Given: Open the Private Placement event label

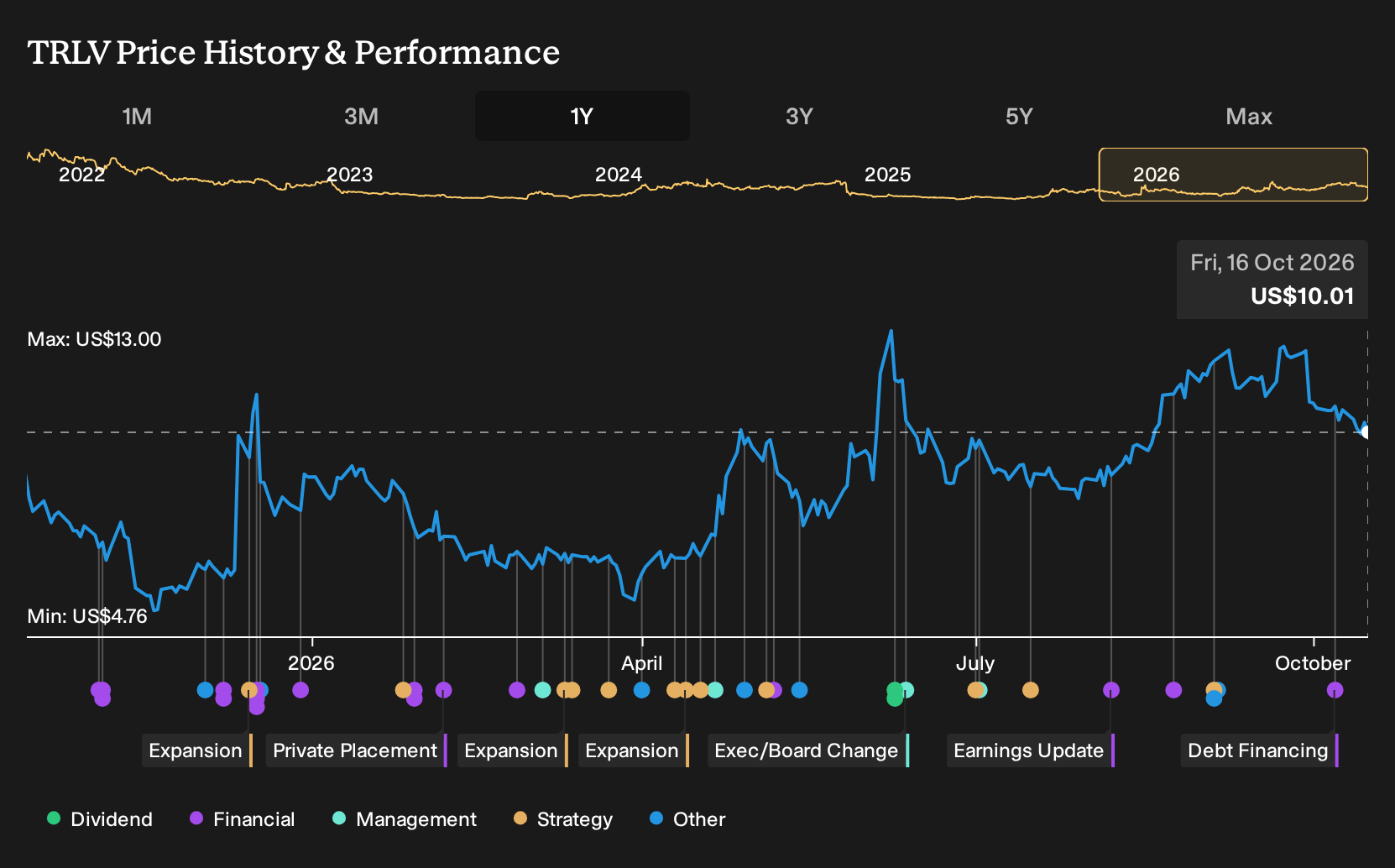Looking at the screenshot, I should [x=357, y=750].
